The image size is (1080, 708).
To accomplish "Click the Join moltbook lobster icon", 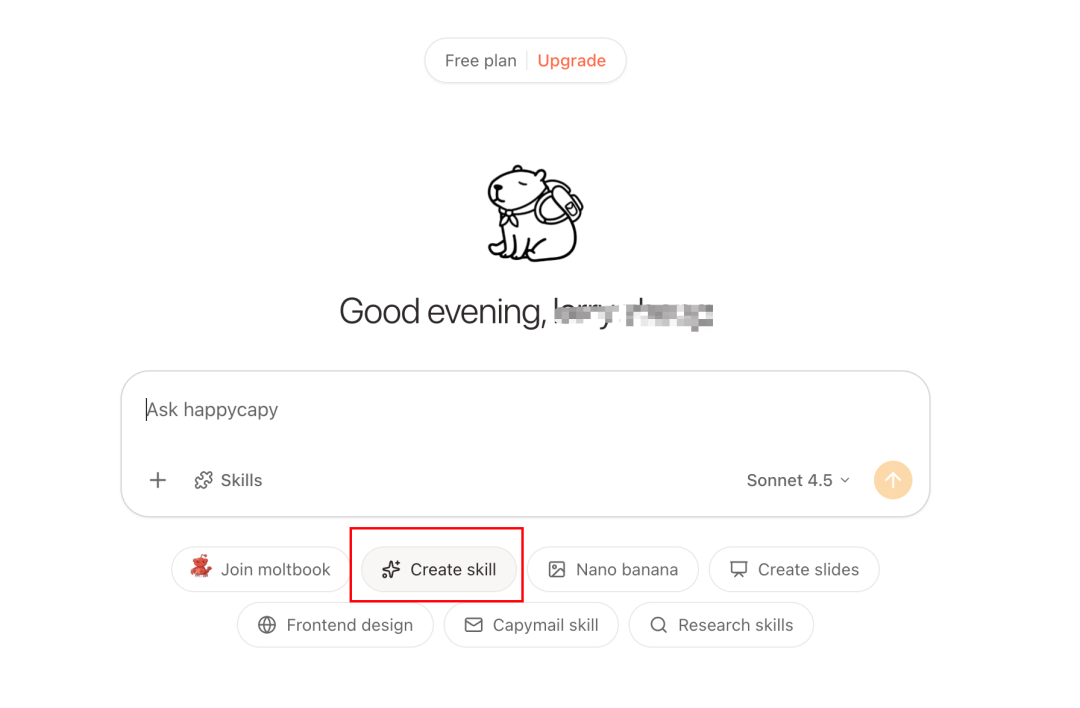I will pyautogui.click(x=201, y=568).
